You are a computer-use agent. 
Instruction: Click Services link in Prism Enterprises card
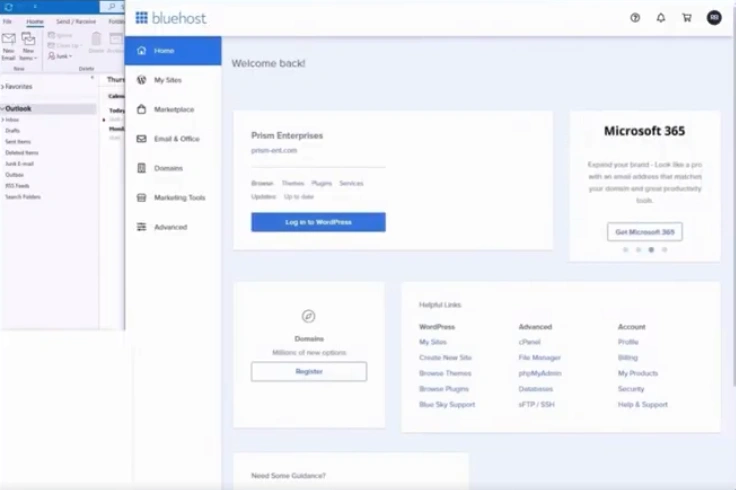point(351,183)
